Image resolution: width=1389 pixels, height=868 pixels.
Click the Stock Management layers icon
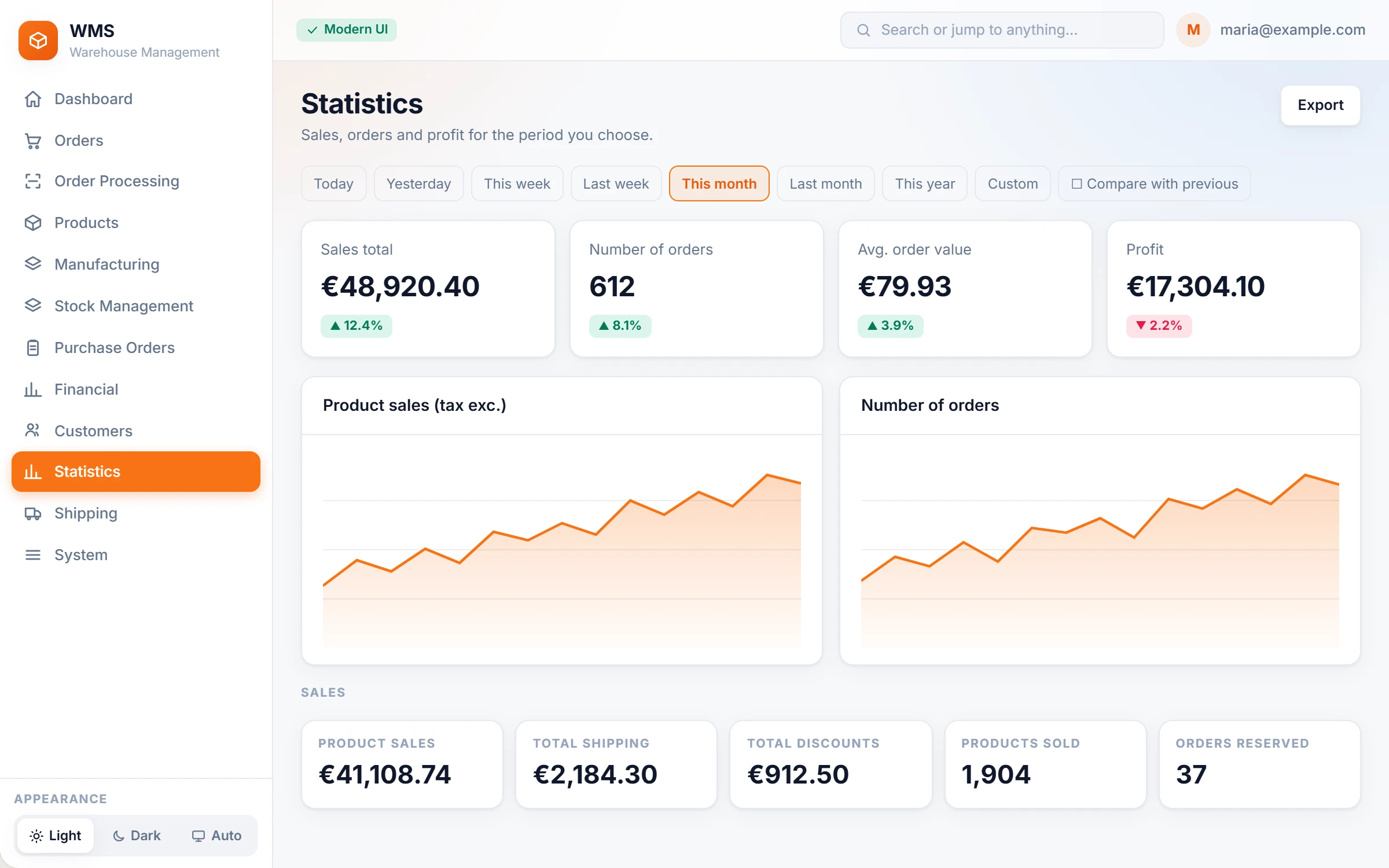click(x=33, y=306)
